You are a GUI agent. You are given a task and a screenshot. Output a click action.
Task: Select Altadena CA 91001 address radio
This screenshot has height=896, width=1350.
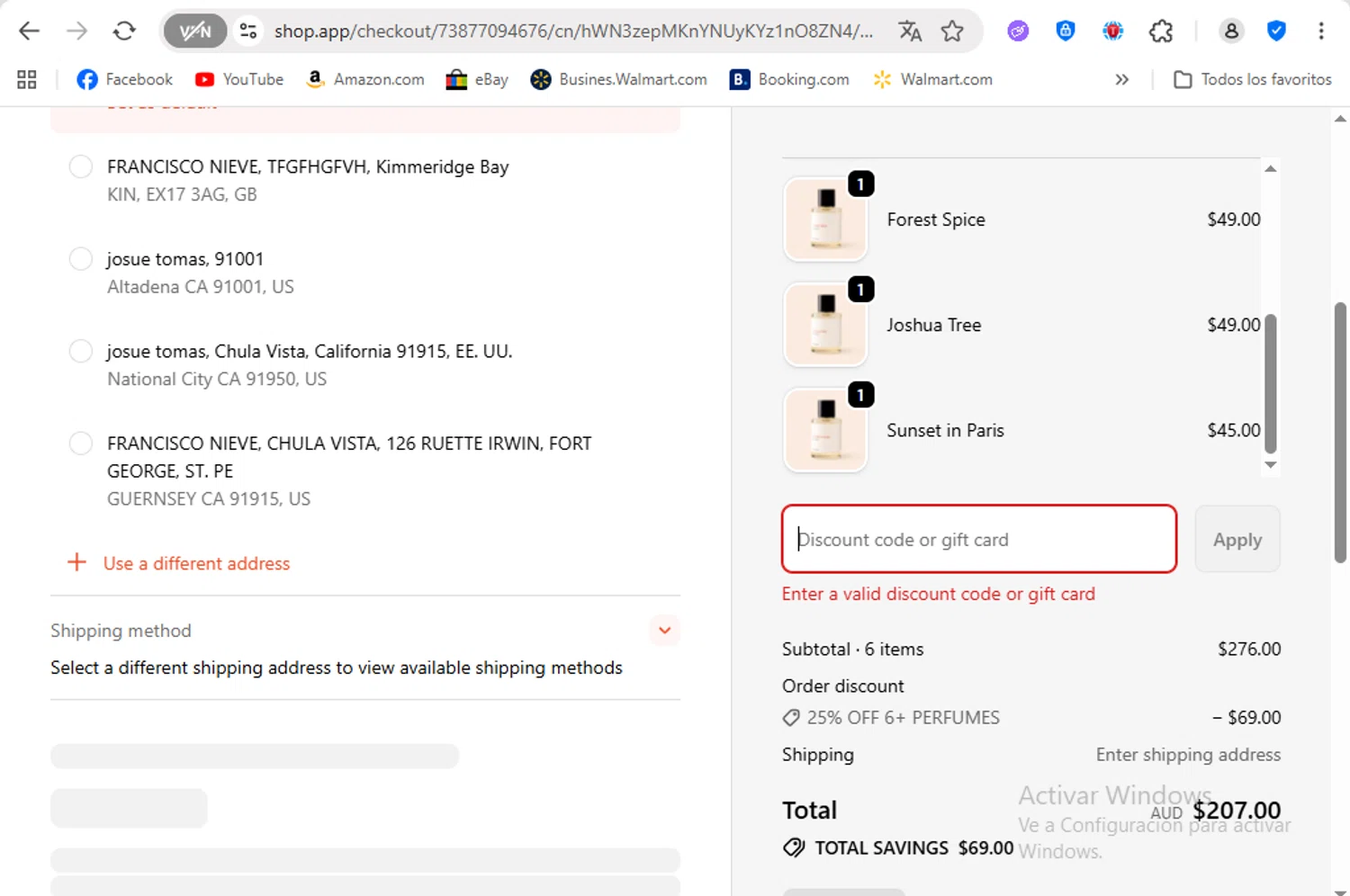pyautogui.click(x=81, y=259)
